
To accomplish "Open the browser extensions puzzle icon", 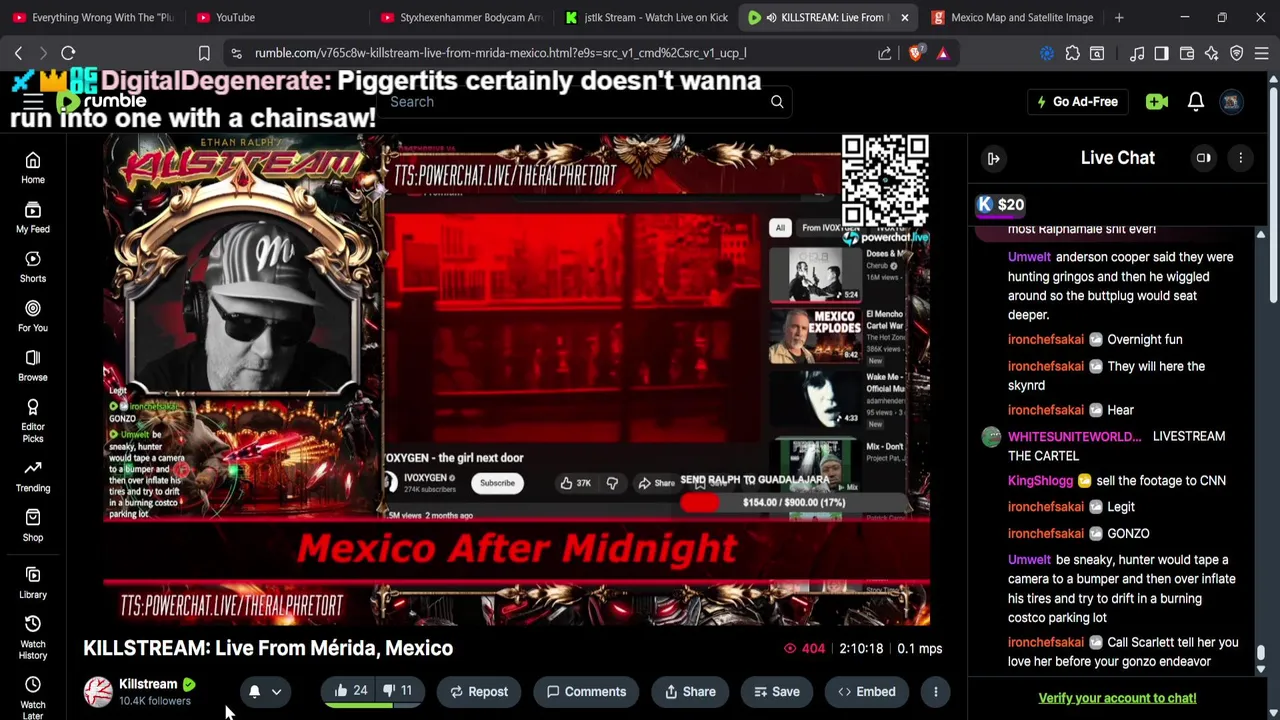I will click(x=1072, y=53).
